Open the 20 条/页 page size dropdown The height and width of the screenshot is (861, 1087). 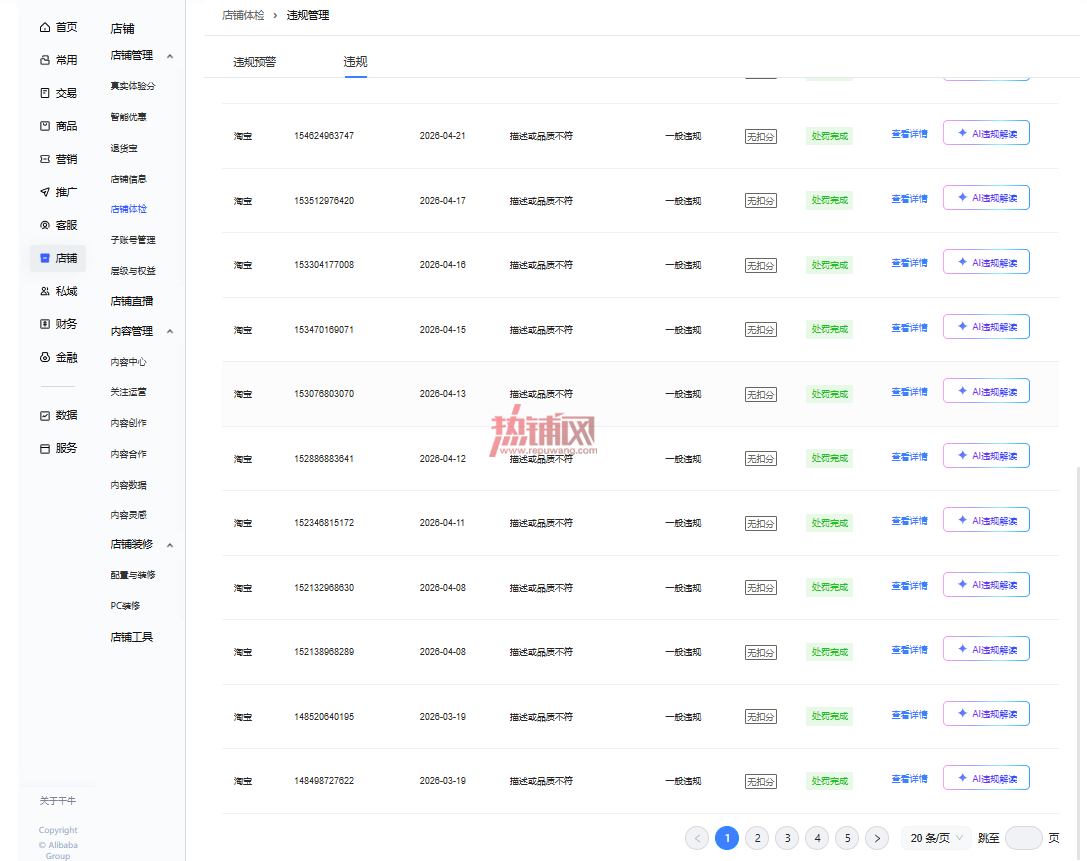936,838
